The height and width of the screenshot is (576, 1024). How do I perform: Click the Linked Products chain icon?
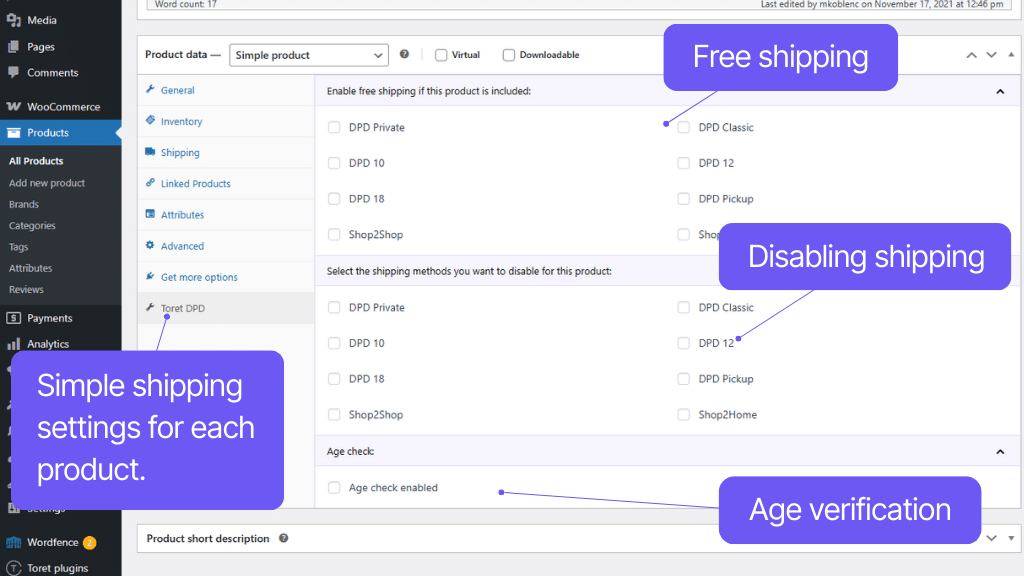pyautogui.click(x=150, y=183)
